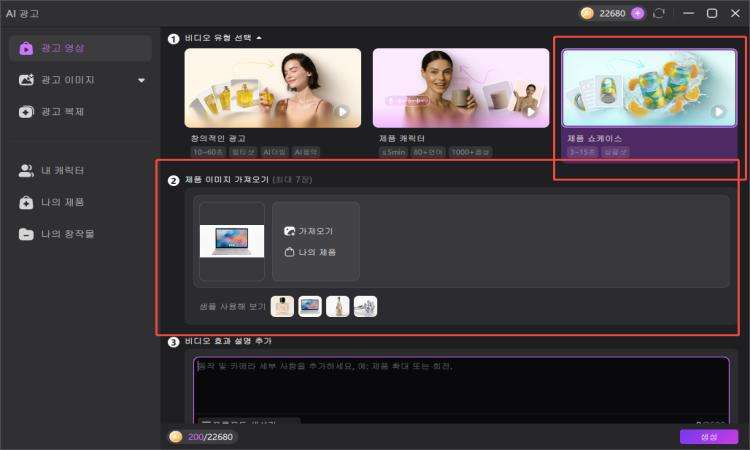Play the 창의적인 광고 preview video
The image size is (750, 450).
coord(342,111)
